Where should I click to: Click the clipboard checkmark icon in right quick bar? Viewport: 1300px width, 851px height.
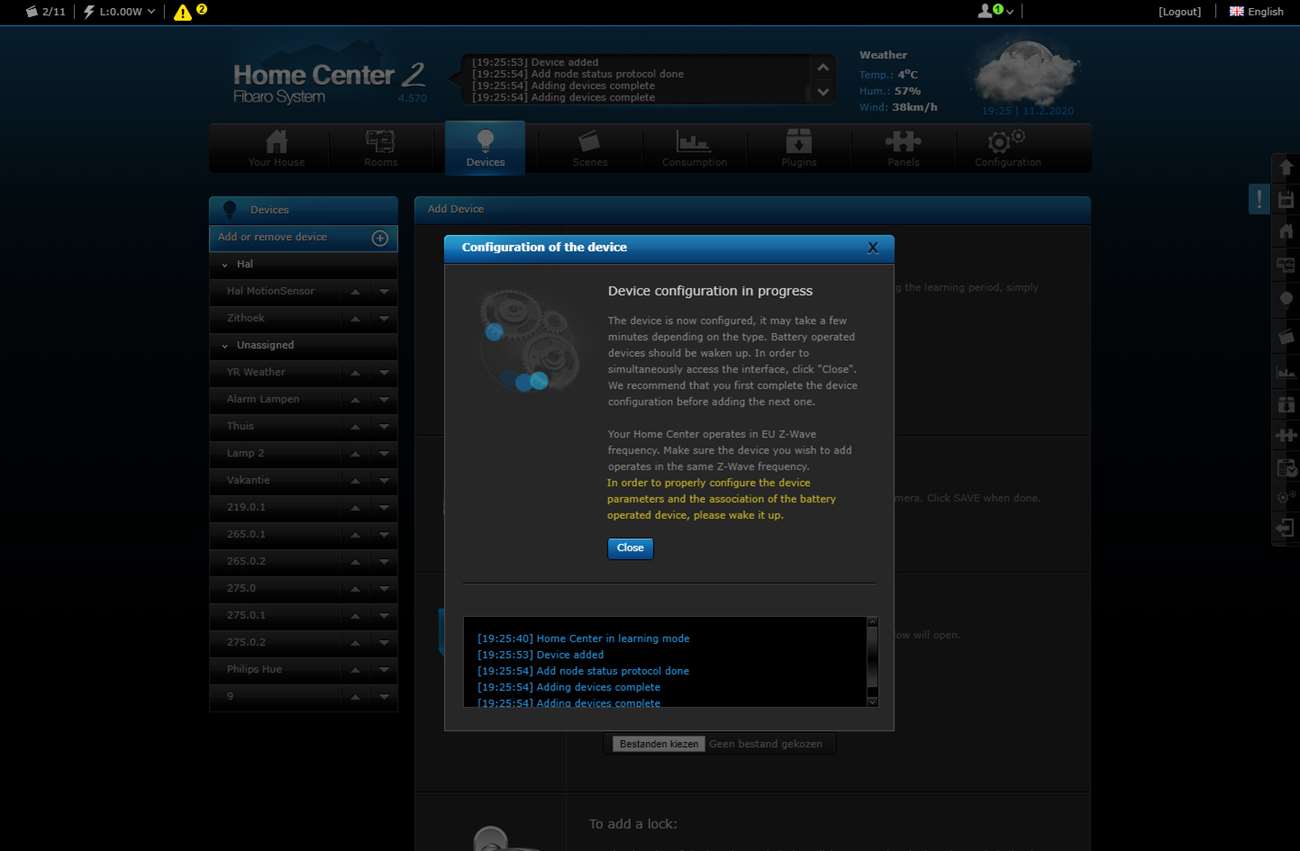tap(1286, 468)
